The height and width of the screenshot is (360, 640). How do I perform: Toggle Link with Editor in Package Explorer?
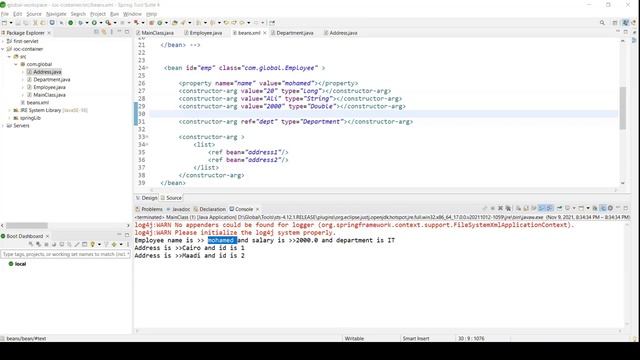click(x=104, y=32)
